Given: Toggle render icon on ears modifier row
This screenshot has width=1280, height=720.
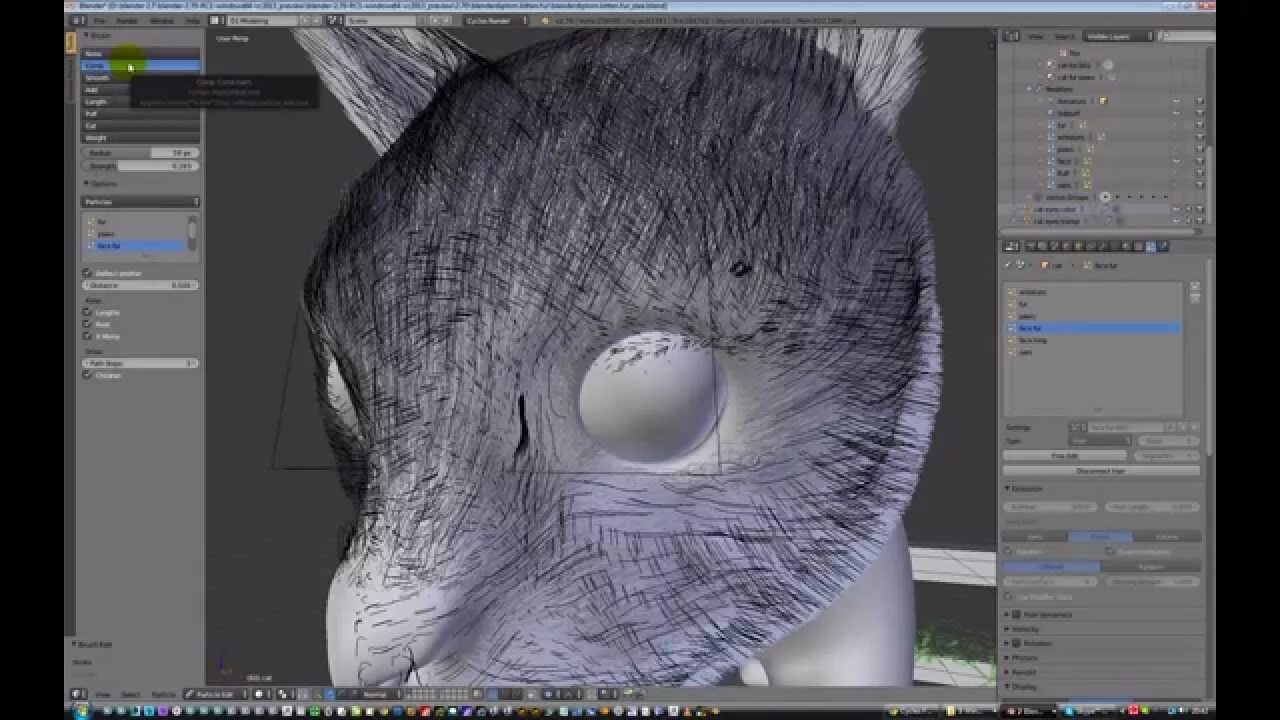Looking at the screenshot, I should (x=1199, y=185).
